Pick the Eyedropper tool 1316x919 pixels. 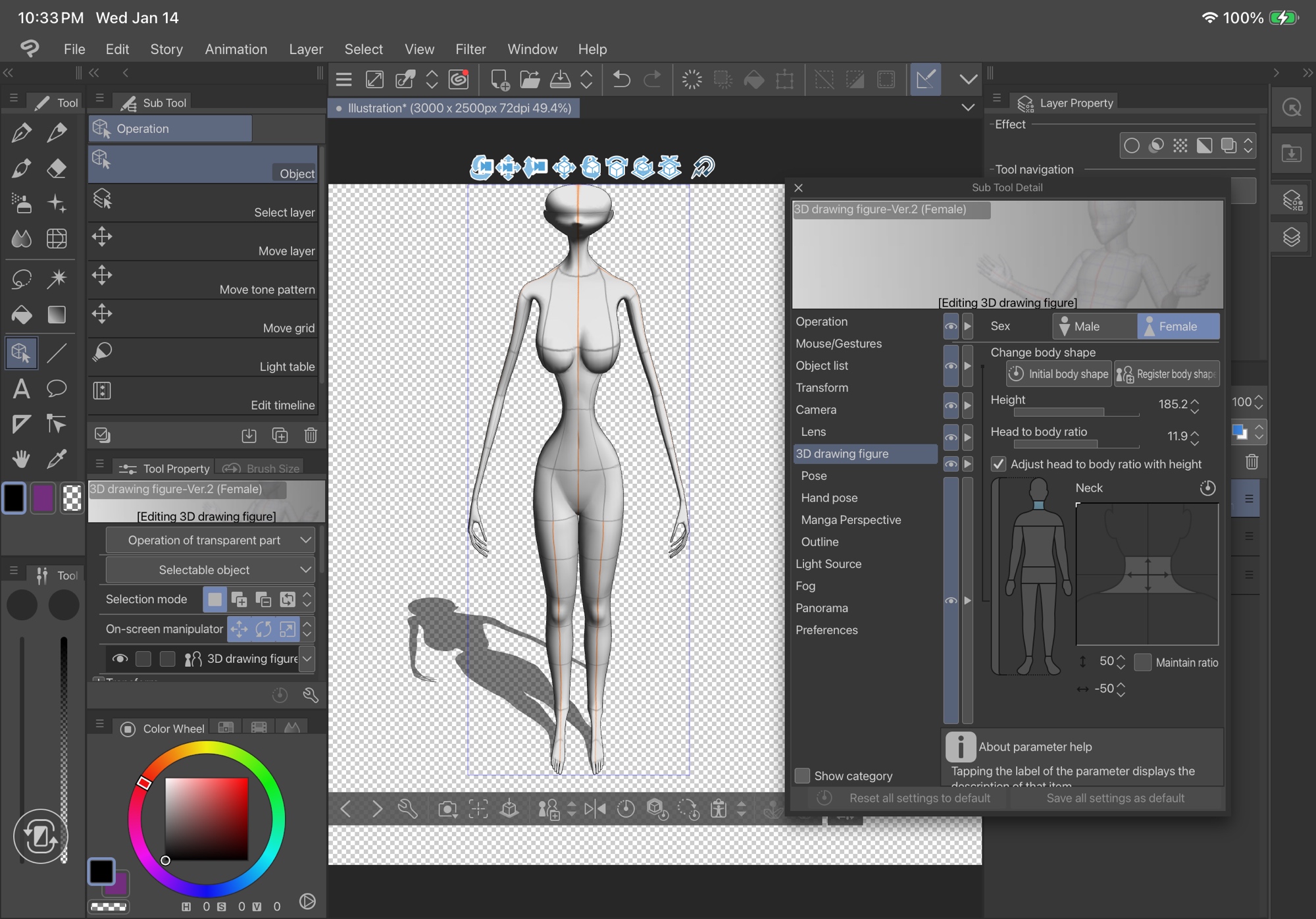(x=57, y=459)
